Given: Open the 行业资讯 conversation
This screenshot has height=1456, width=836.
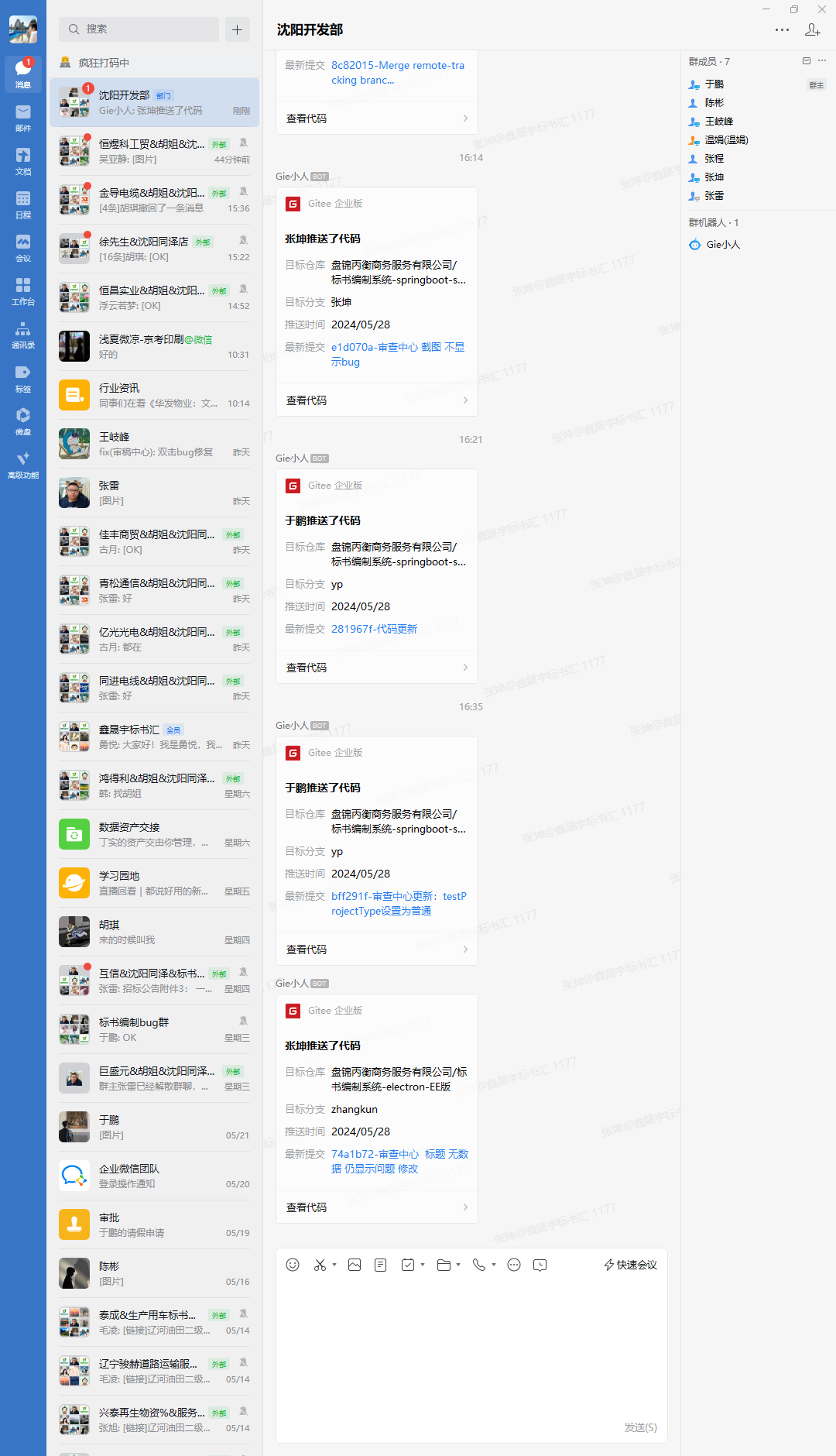Looking at the screenshot, I should pos(155,395).
